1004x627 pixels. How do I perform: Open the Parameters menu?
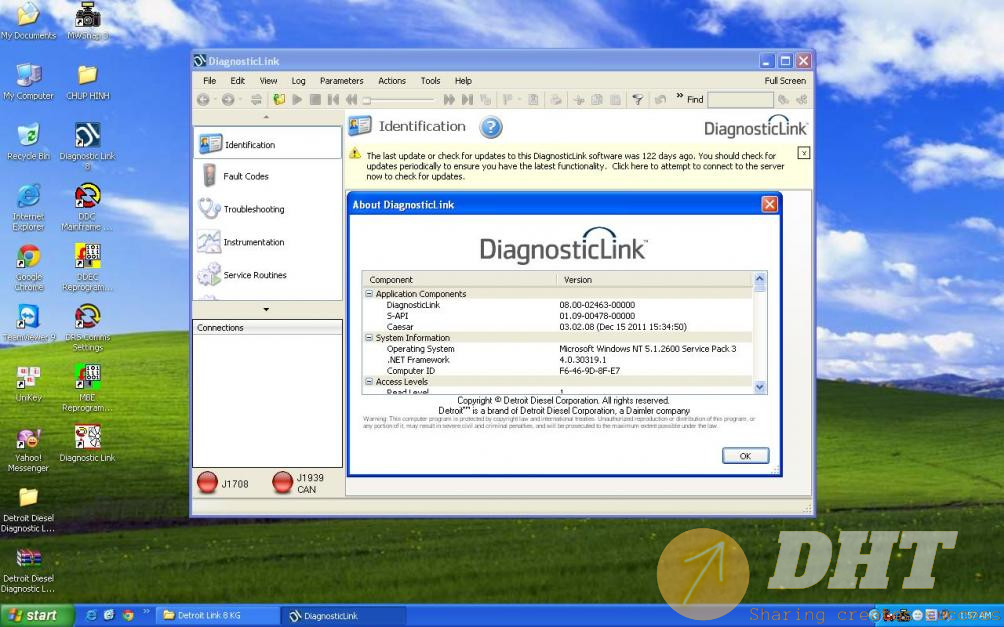pos(341,81)
